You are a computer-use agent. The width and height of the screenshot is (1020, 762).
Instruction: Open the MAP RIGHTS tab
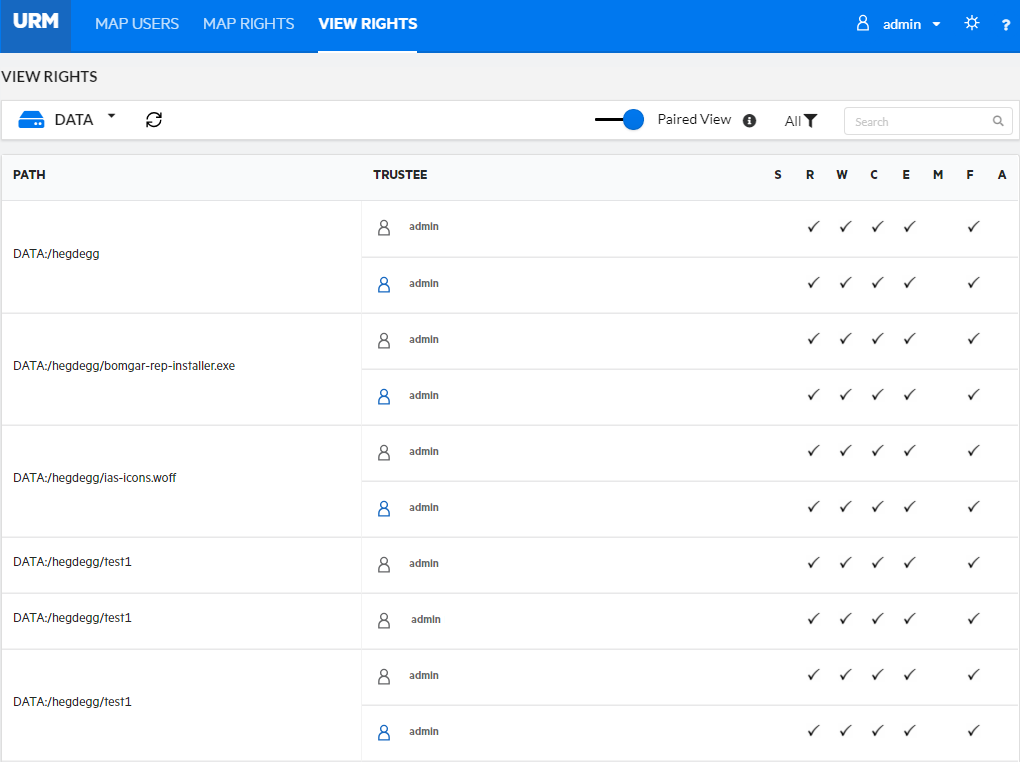tap(248, 24)
